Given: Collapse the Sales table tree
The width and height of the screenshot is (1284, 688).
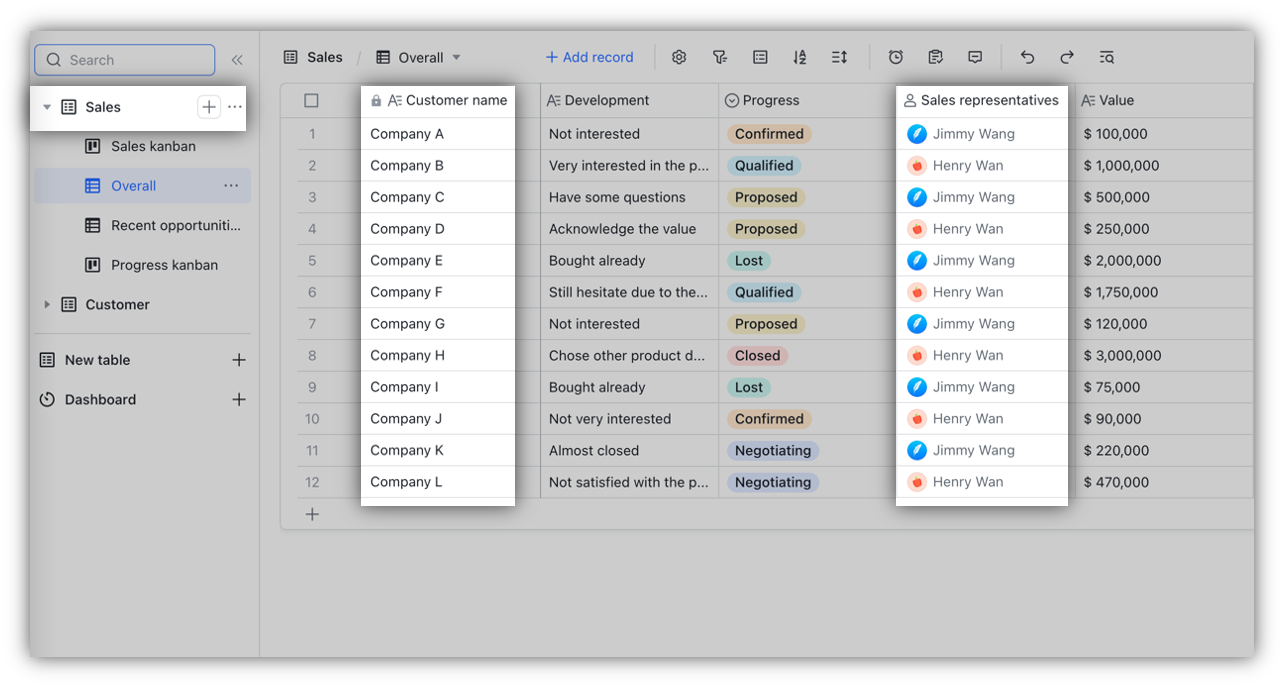Looking at the screenshot, I should coord(47,107).
